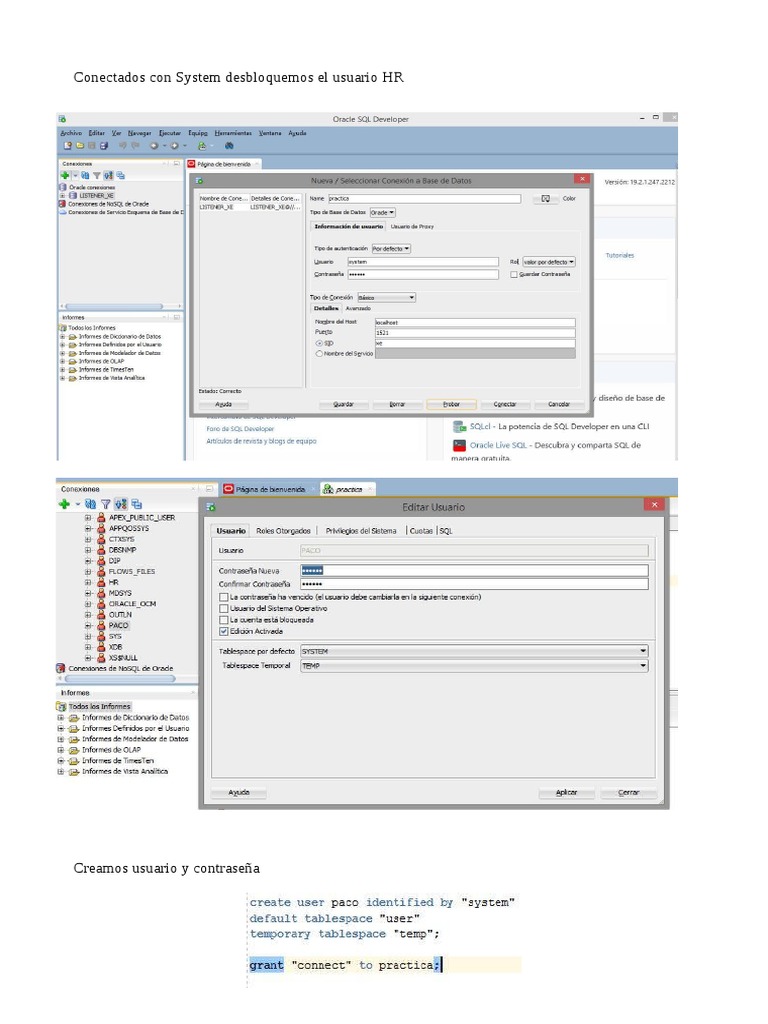Select the SID radio button
Viewport: 768px width, 1024px height.
[x=319, y=343]
